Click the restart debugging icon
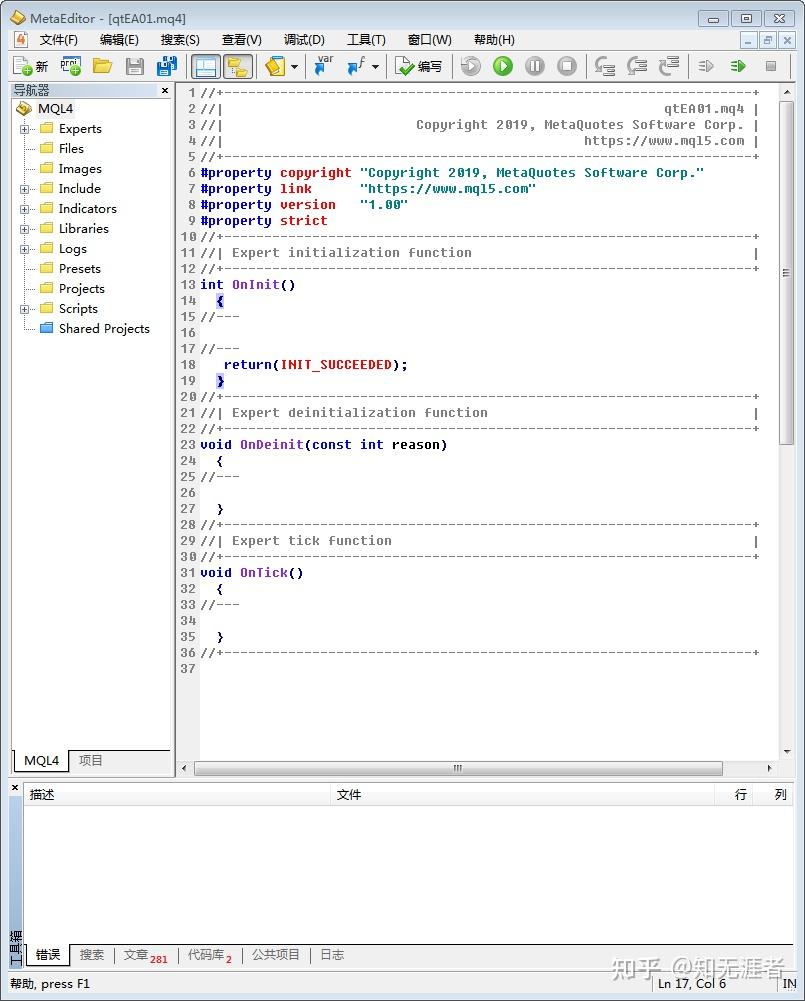 coord(470,66)
